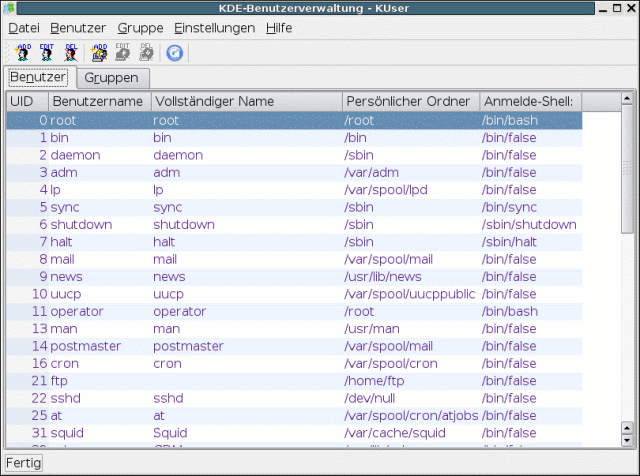Click the Delete group toolbar icon

tap(146, 52)
